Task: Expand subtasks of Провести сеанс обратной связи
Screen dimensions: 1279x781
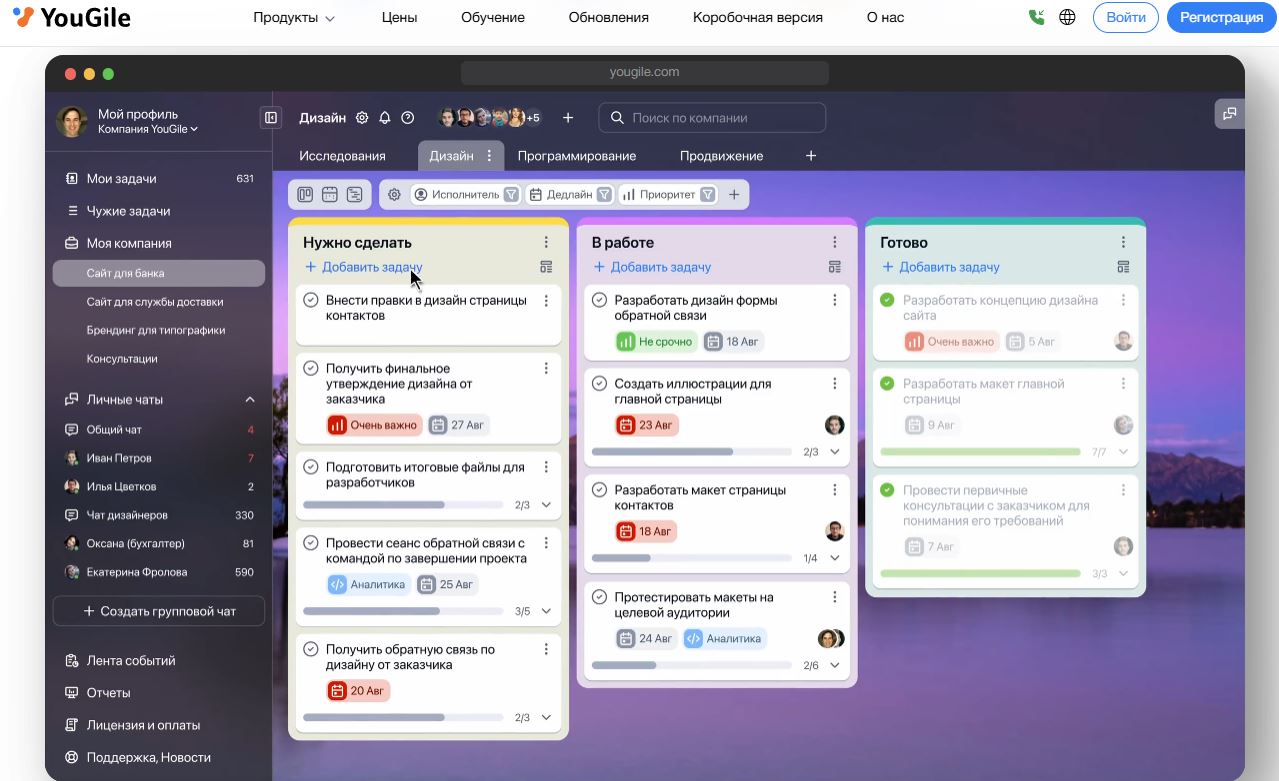Action: (546, 611)
